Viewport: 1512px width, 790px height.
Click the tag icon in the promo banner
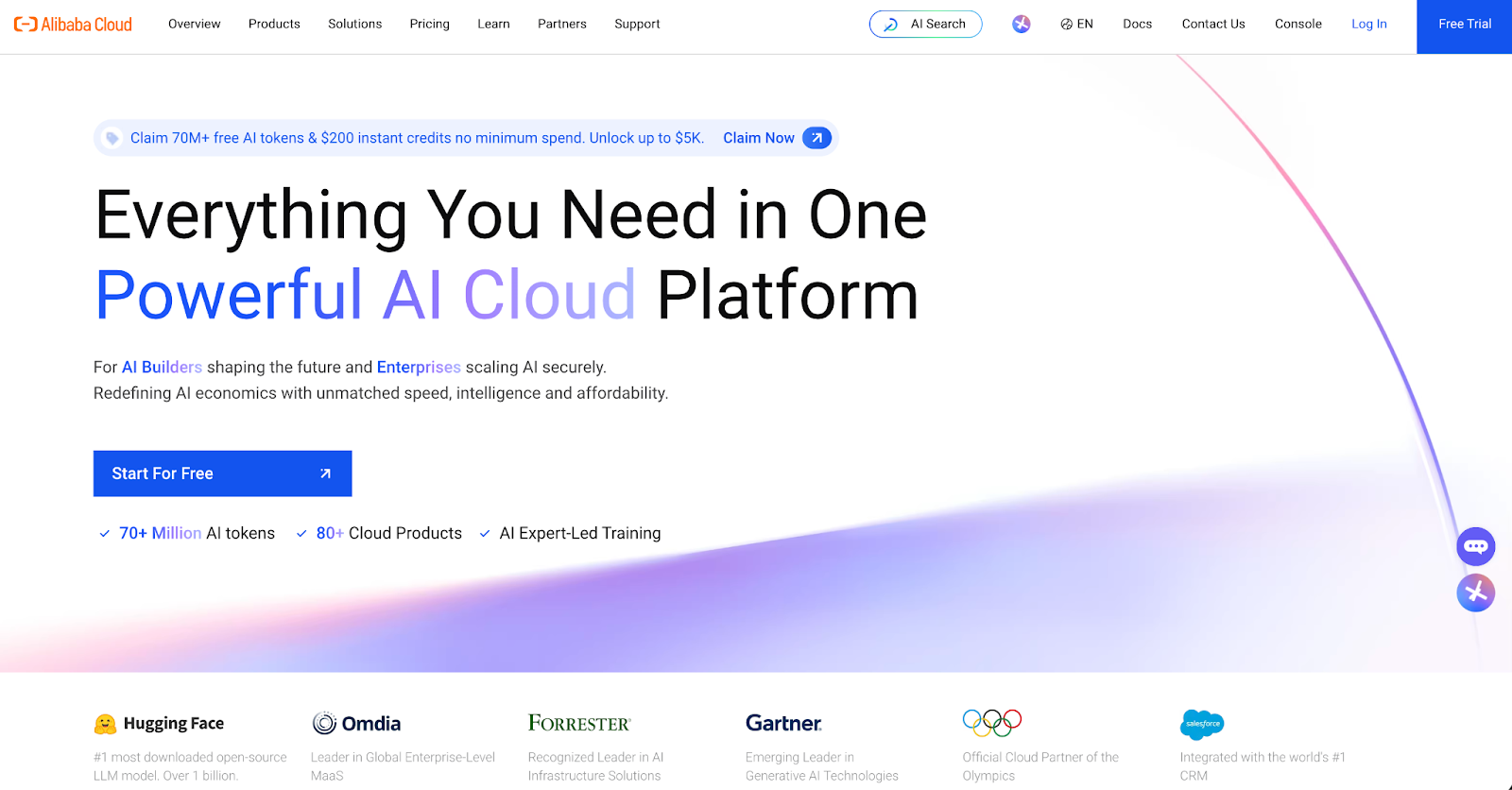[x=112, y=139]
